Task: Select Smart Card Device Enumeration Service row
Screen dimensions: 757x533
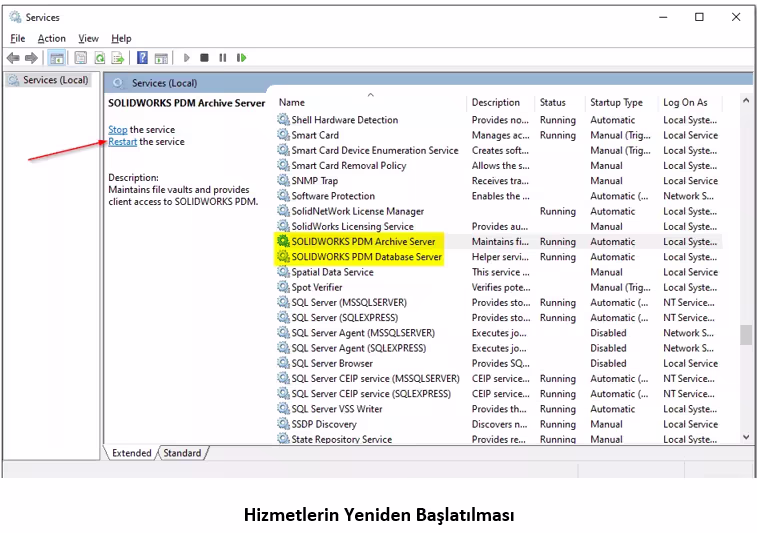Action: 499,150
